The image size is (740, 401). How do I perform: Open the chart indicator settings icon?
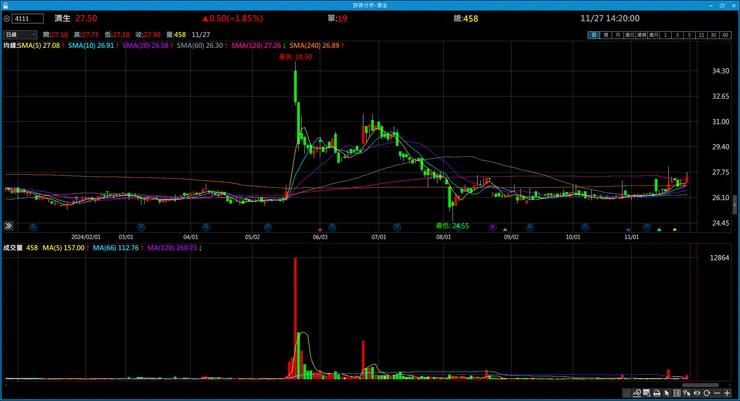point(637,393)
